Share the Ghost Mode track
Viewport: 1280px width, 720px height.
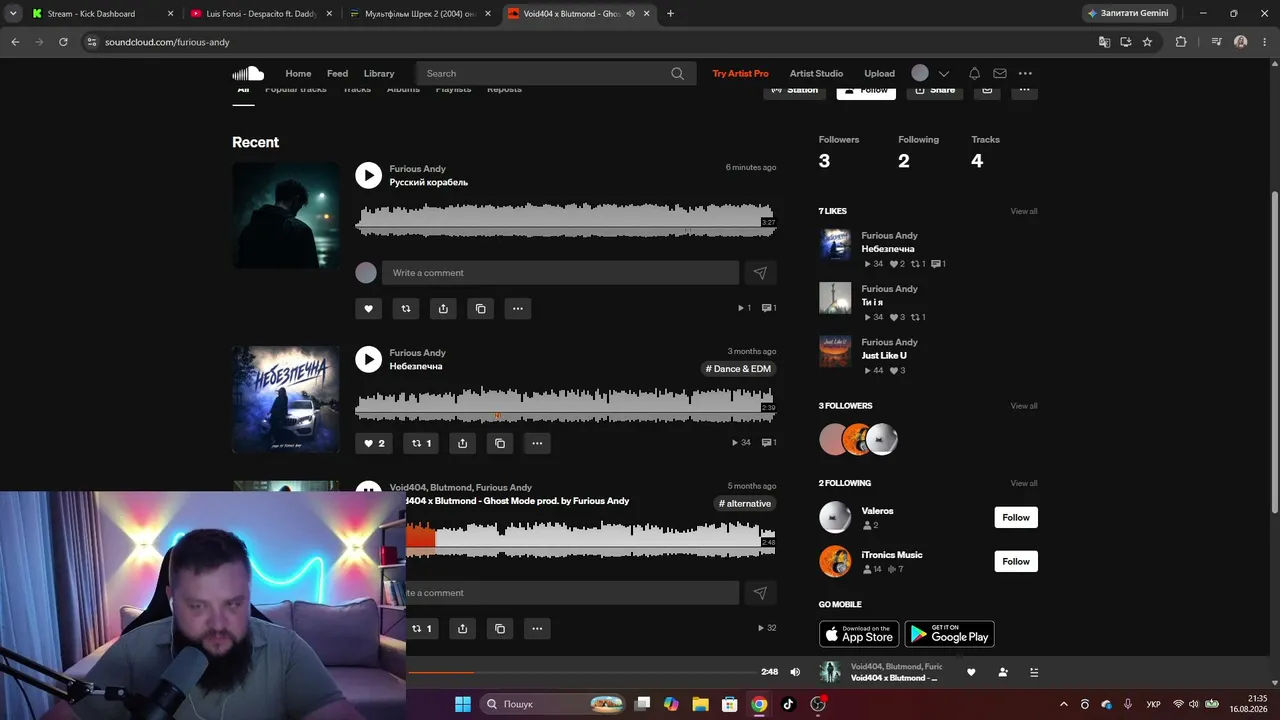[x=462, y=629]
